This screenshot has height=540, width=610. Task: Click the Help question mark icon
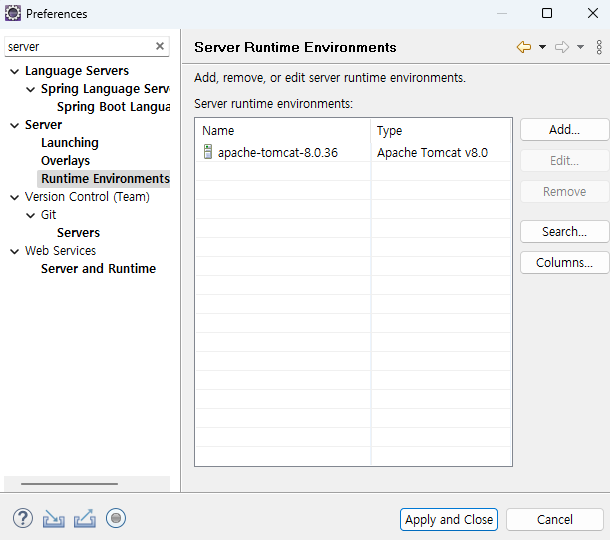(x=23, y=518)
